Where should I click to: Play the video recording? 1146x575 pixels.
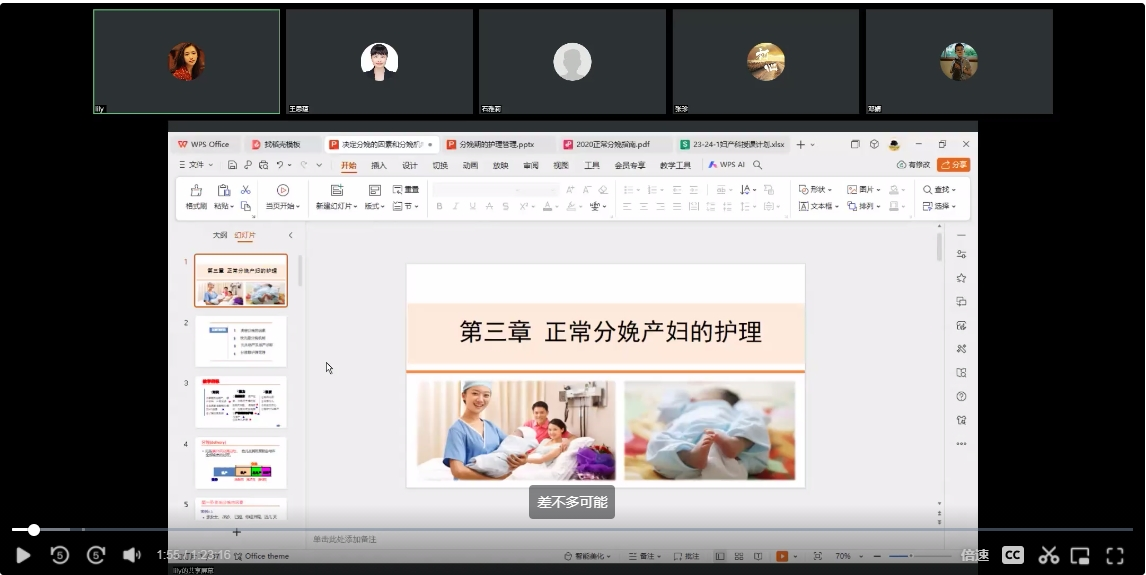(23, 555)
